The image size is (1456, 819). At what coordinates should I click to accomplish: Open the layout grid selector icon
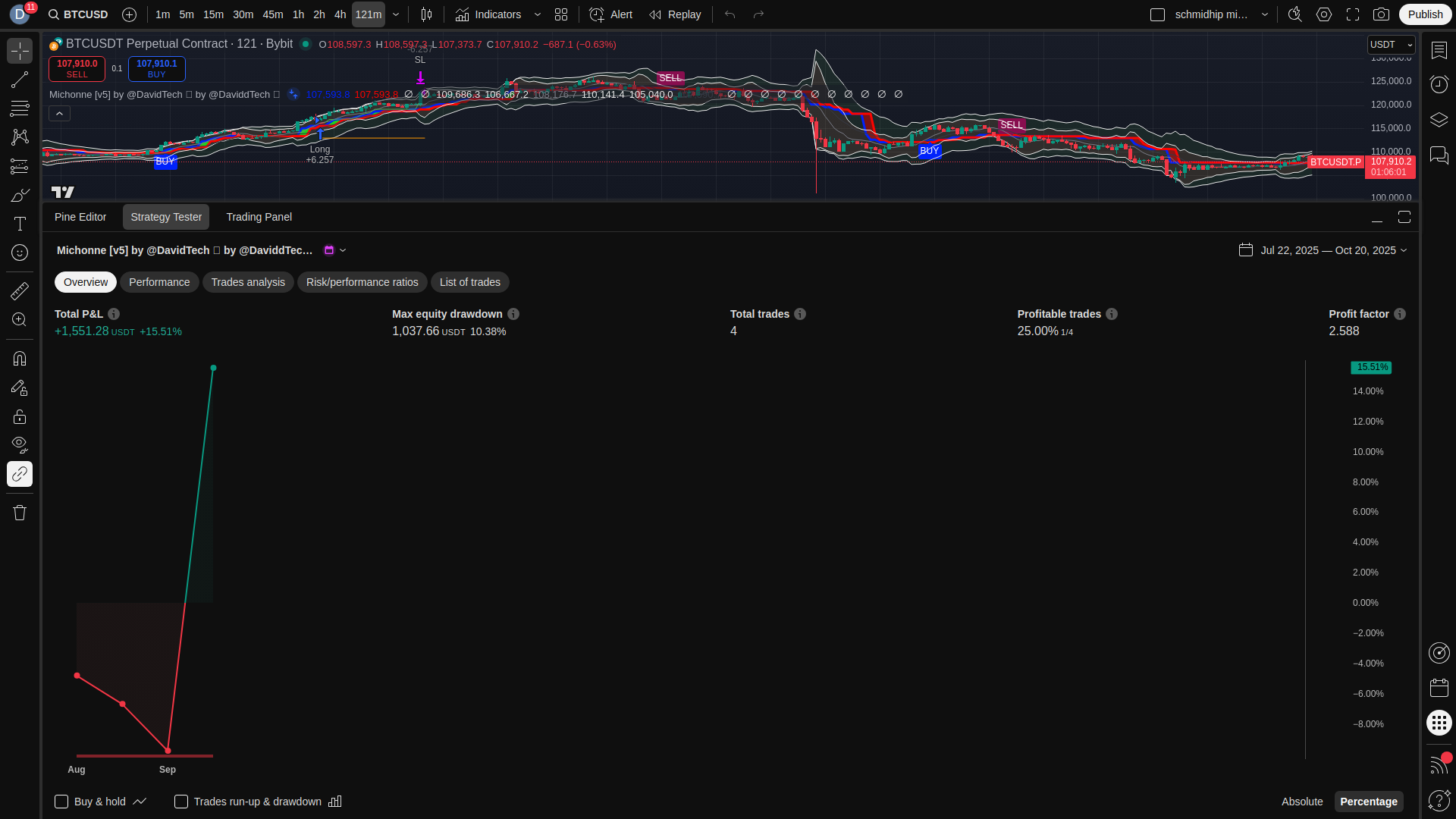[561, 14]
